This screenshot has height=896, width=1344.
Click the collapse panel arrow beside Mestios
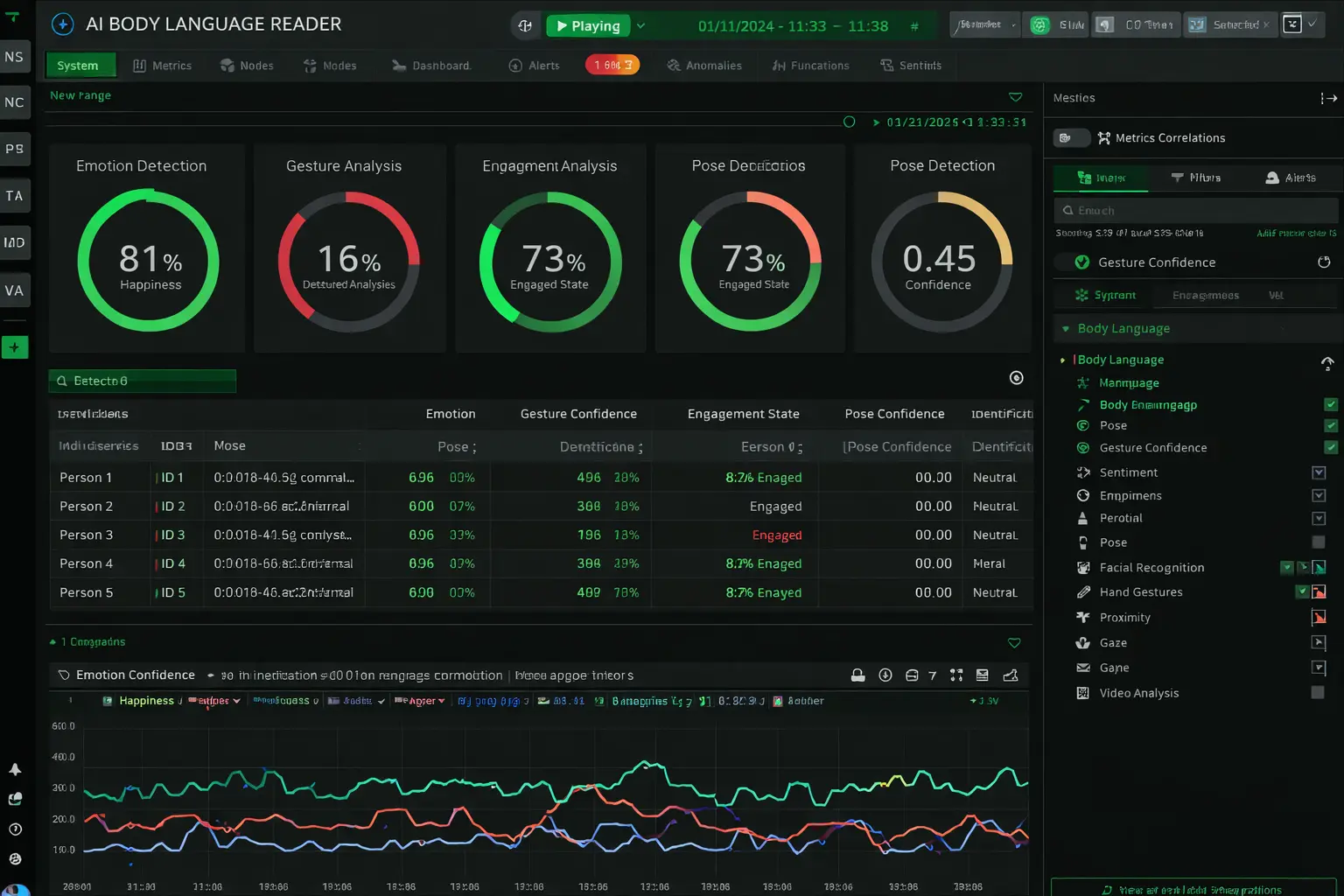click(1328, 98)
